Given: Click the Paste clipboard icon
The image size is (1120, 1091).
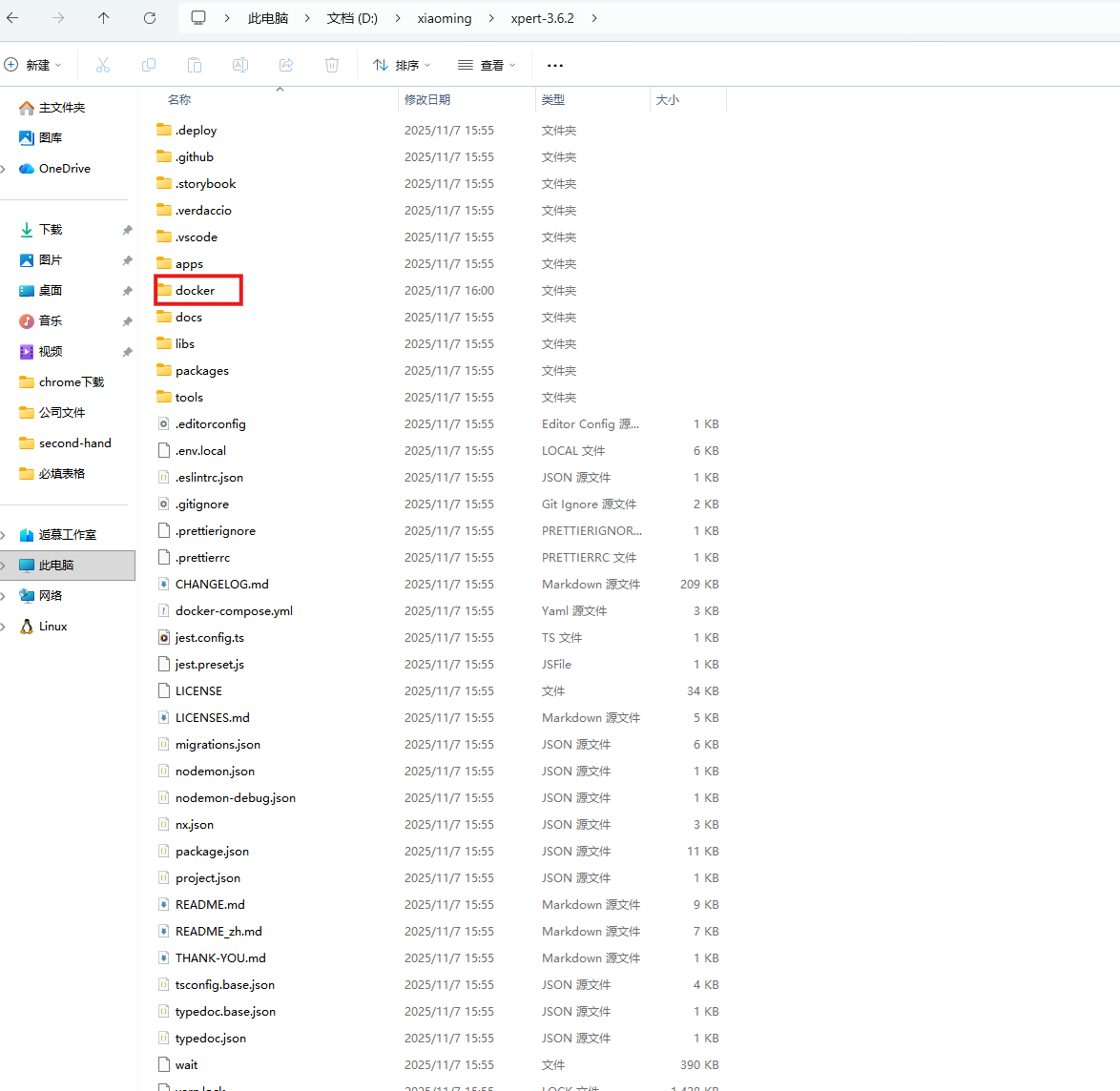Looking at the screenshot, I should (195, 65).
